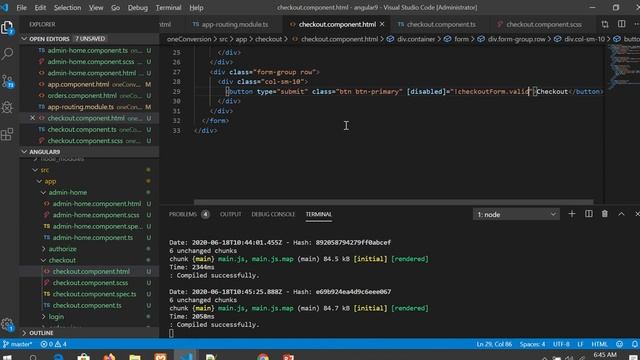Maximize terminal panel with up chevron

tap(621, 214)
